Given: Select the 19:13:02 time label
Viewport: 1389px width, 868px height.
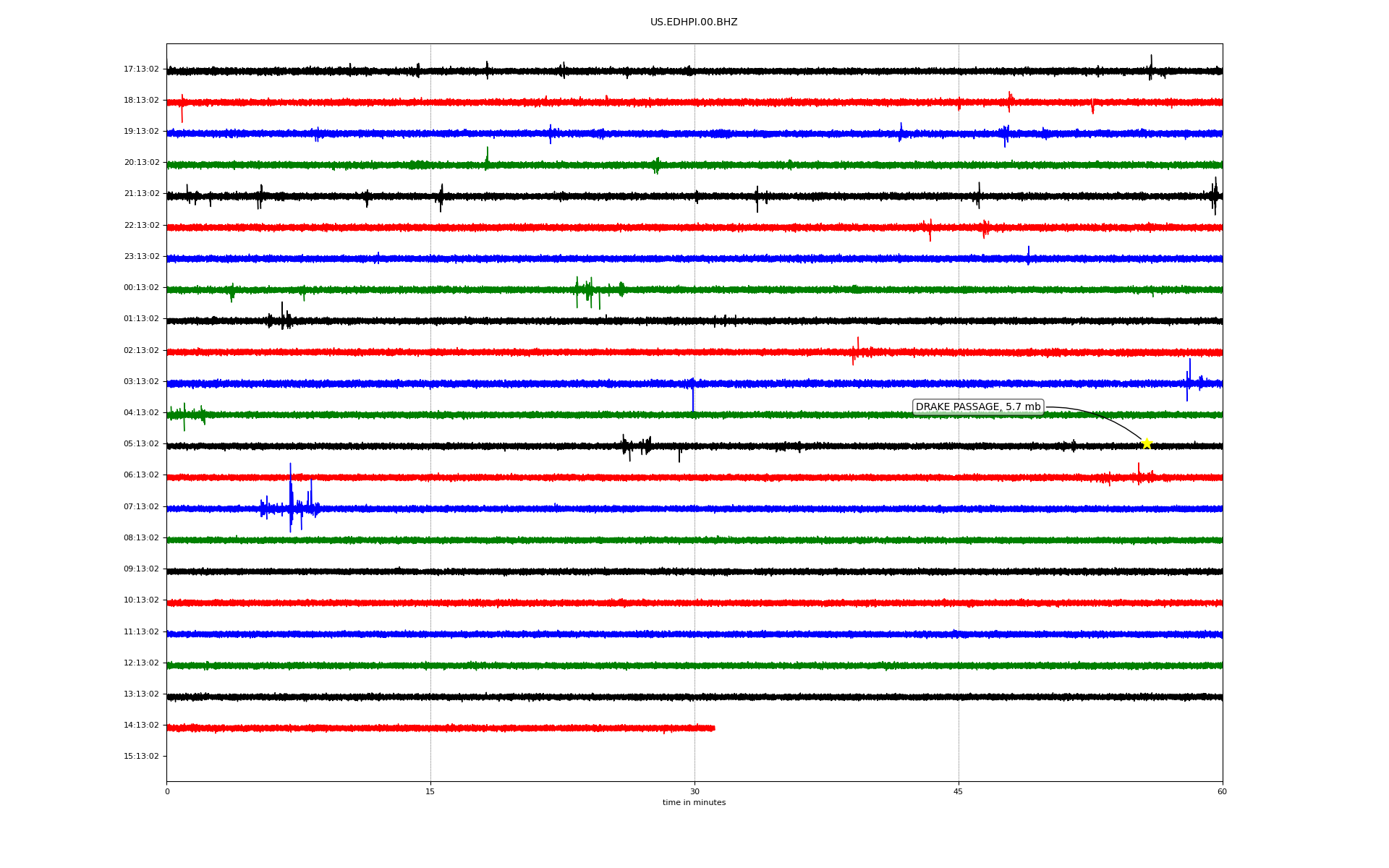Looking at the screenshot, I should point(141,132).
